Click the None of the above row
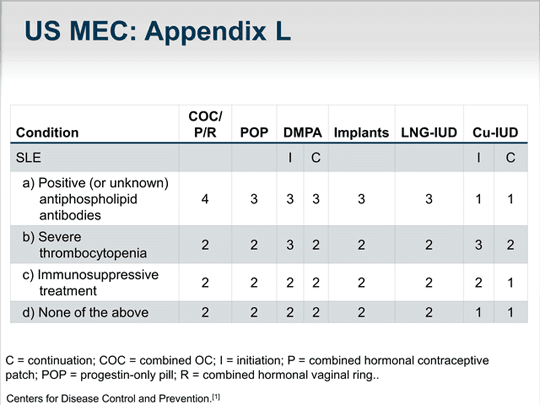The width and height of the screenshot is (540, 405). click(x=269, y=312)
